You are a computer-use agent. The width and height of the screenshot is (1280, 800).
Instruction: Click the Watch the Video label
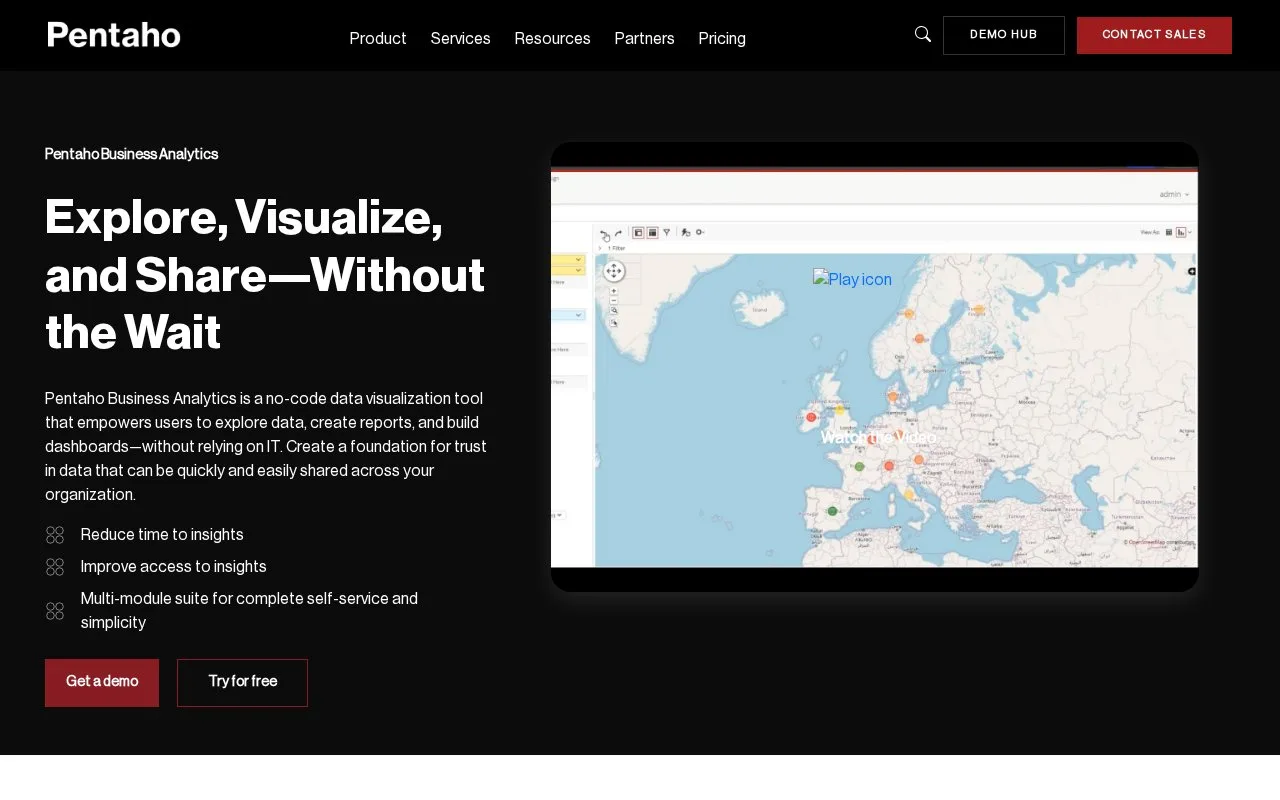[x=878, y=437]
